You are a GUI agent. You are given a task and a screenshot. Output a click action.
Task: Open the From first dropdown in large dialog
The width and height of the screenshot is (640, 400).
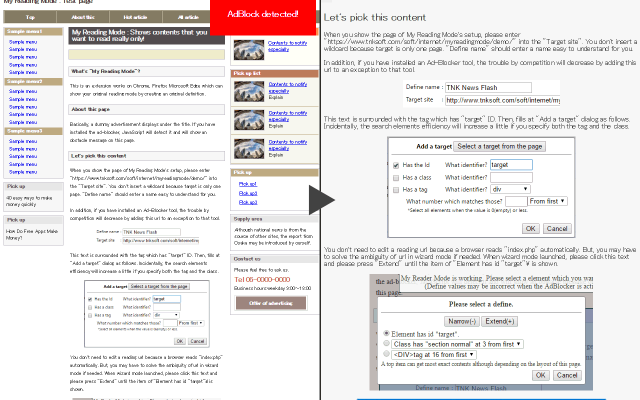pyautogui.click(x=547, y=201)
